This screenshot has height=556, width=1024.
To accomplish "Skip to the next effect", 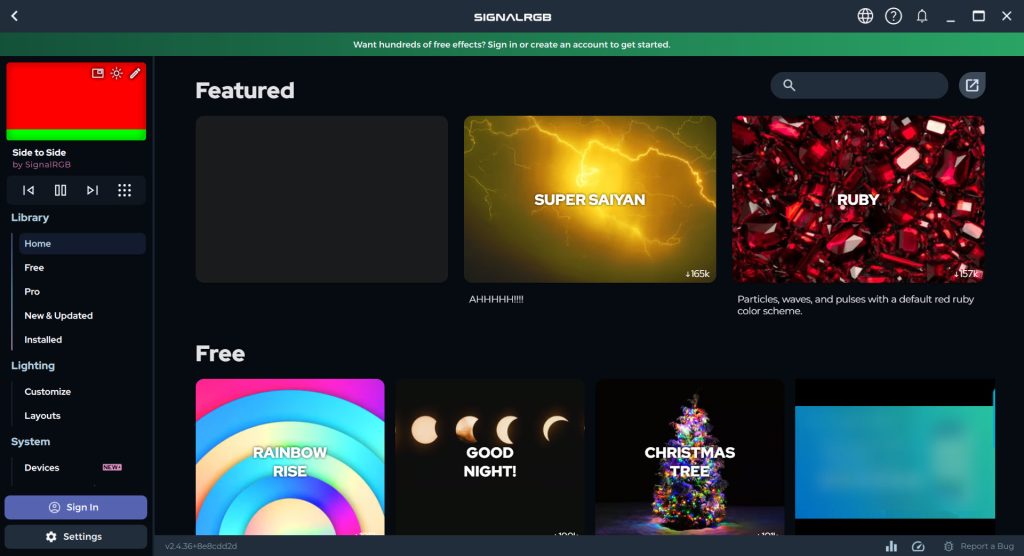I will coord(92,190).
